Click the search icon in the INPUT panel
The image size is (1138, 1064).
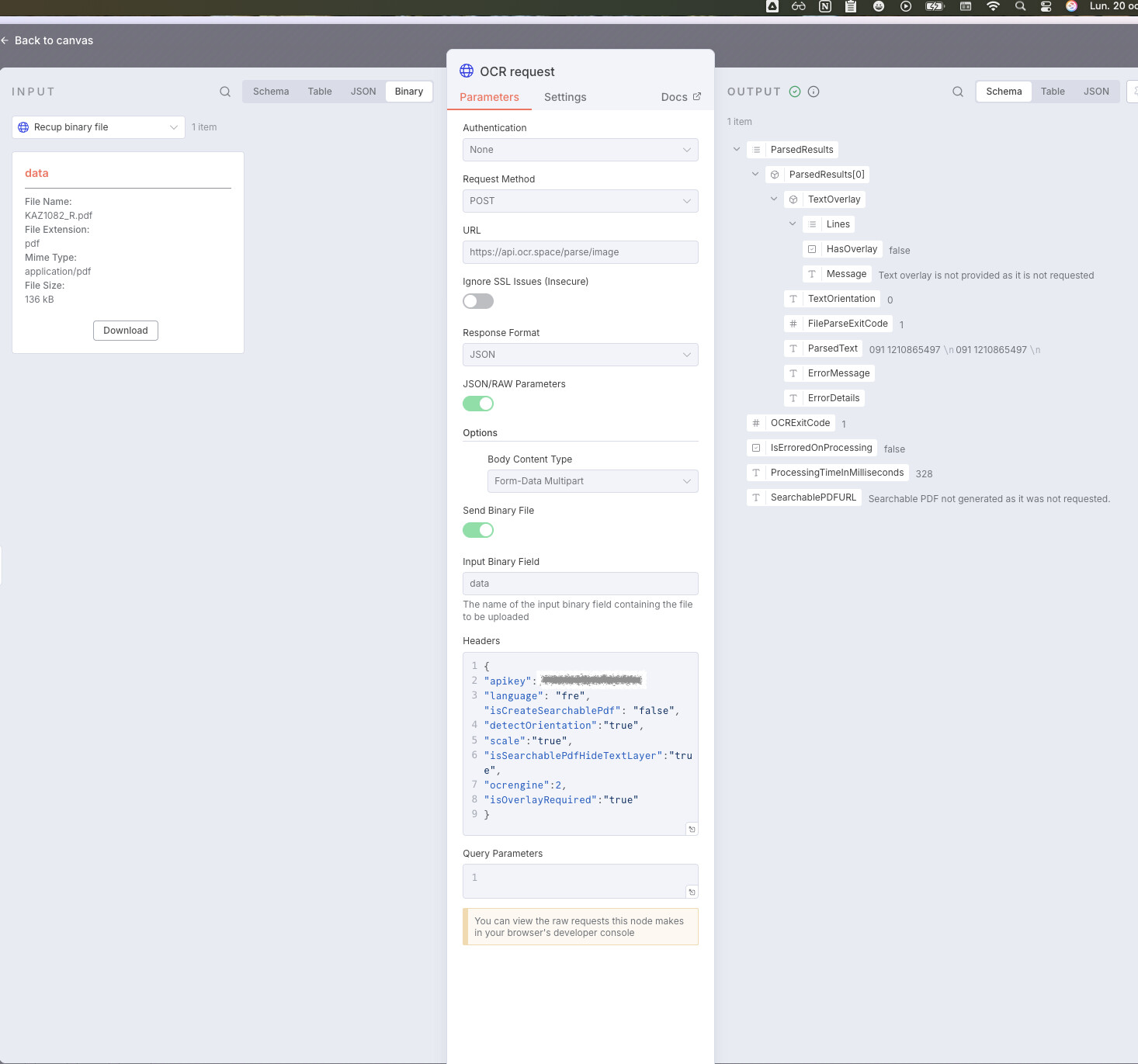point(225,92)
